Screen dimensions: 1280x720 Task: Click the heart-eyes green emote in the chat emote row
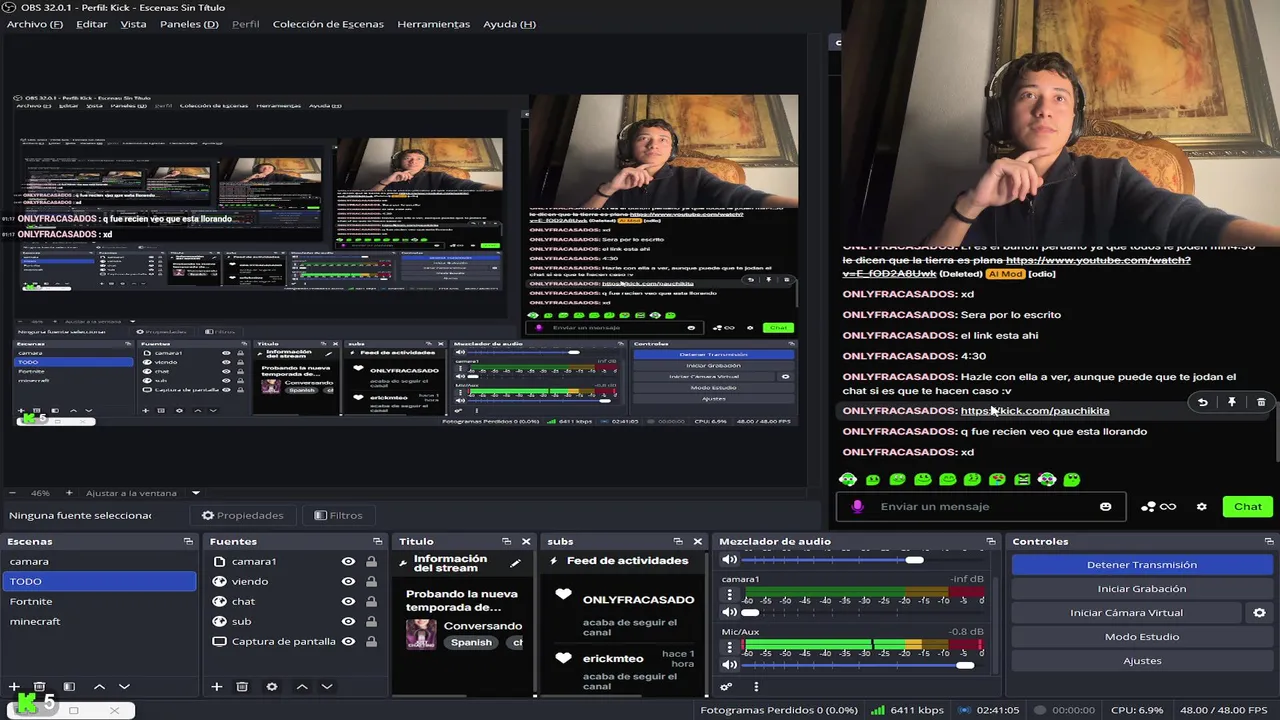tap(997, 480)
